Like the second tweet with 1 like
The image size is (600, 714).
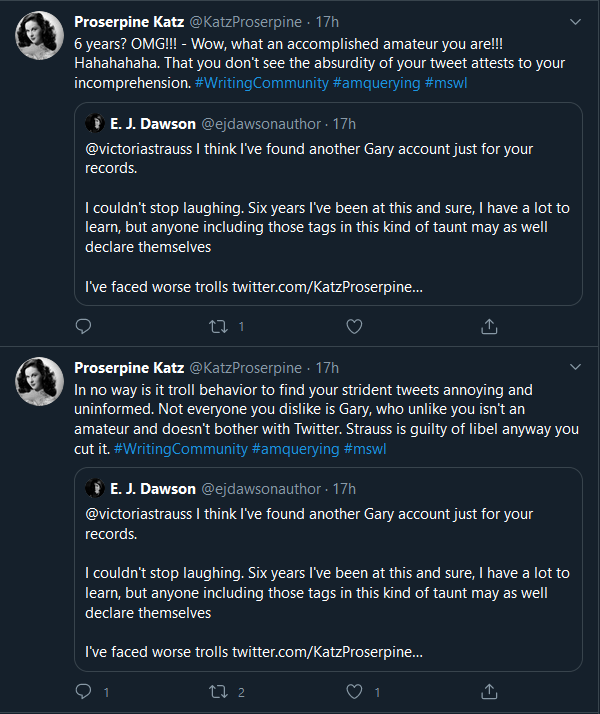tap(353, 691)
